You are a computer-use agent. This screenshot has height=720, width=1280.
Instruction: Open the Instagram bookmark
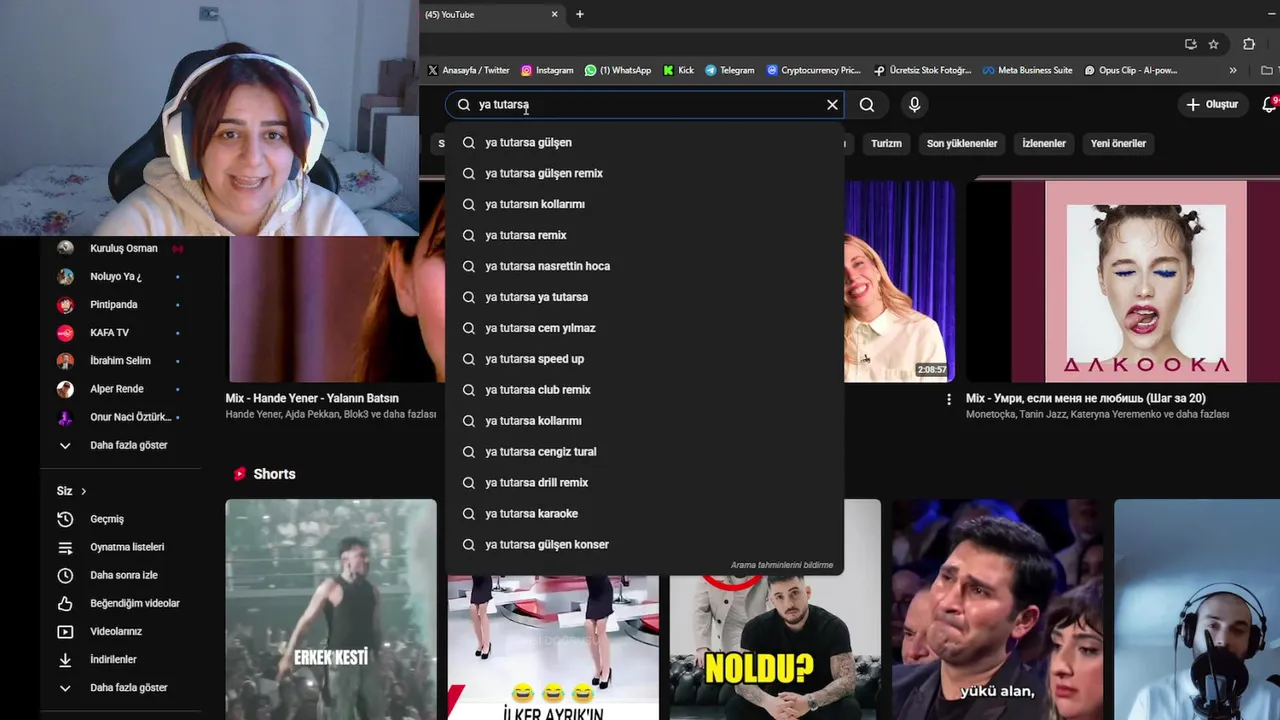[547, 70]
